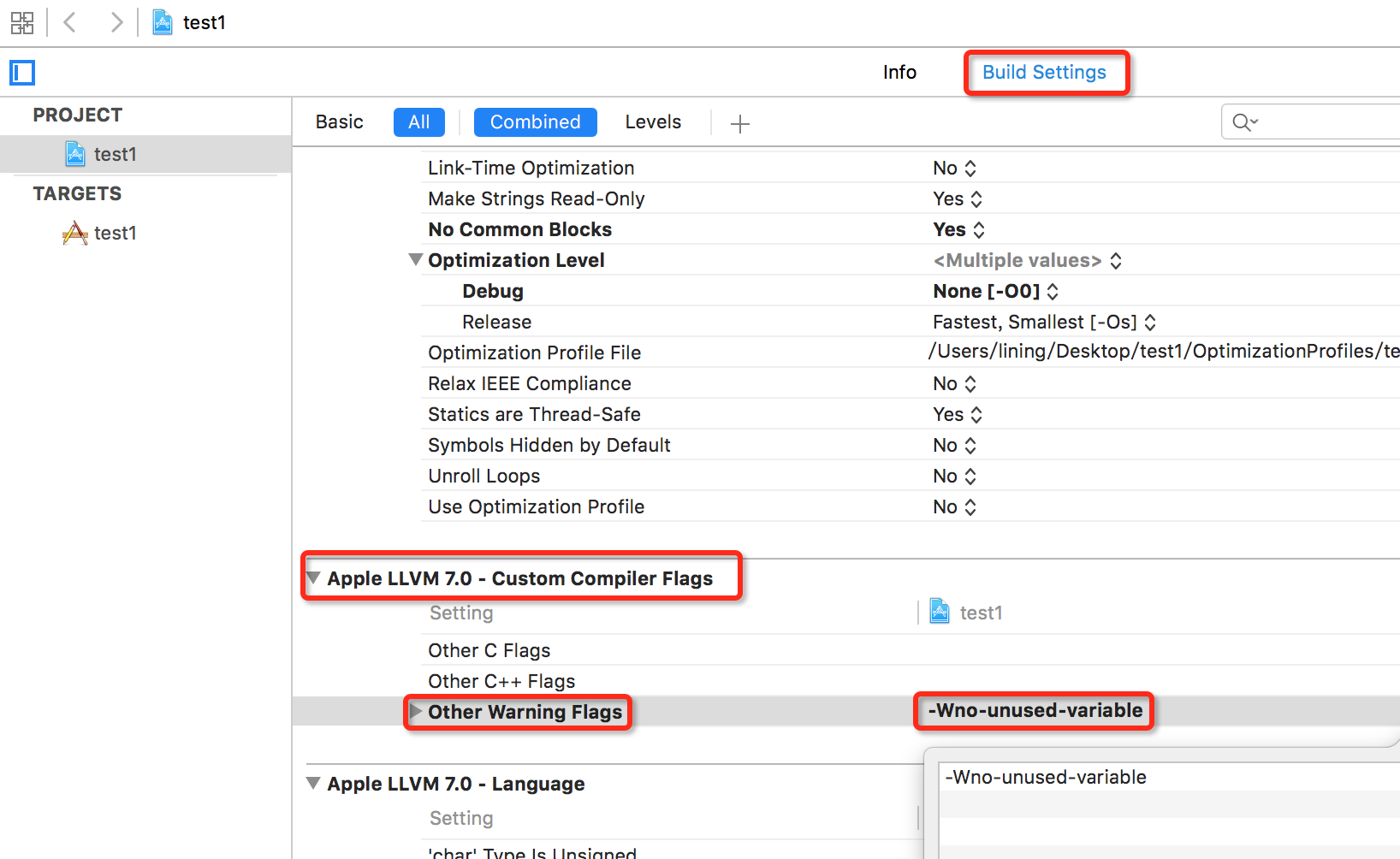Select the Other C++ Flags setting row
Image resolution: width=1400 pixels, height=859 pixels.
point(501,681)
